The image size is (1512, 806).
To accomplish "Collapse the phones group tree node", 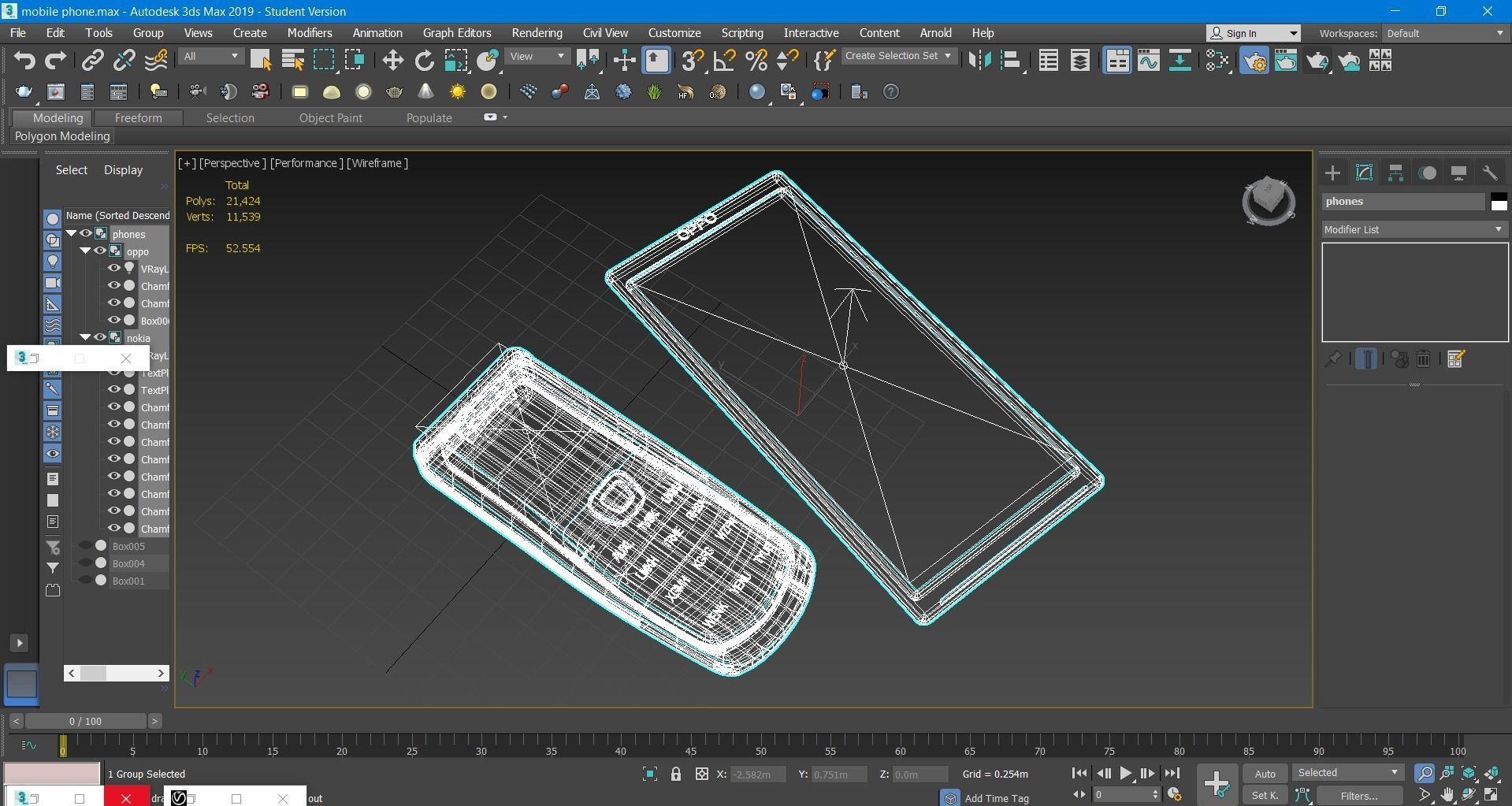I will 71,233.
